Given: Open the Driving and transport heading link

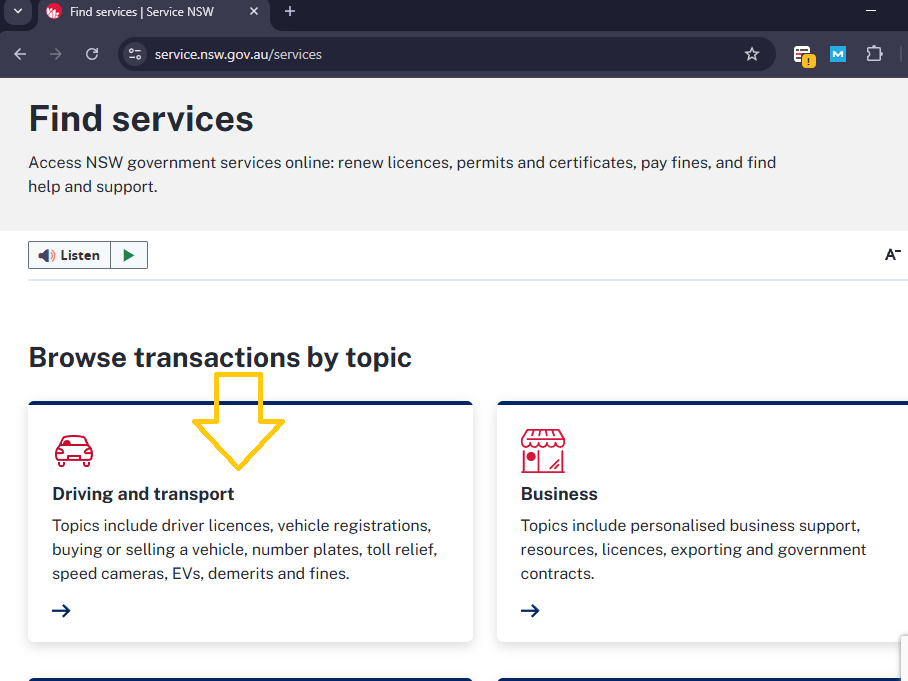Looking at the screenshot, I should (x=143, y=494).
